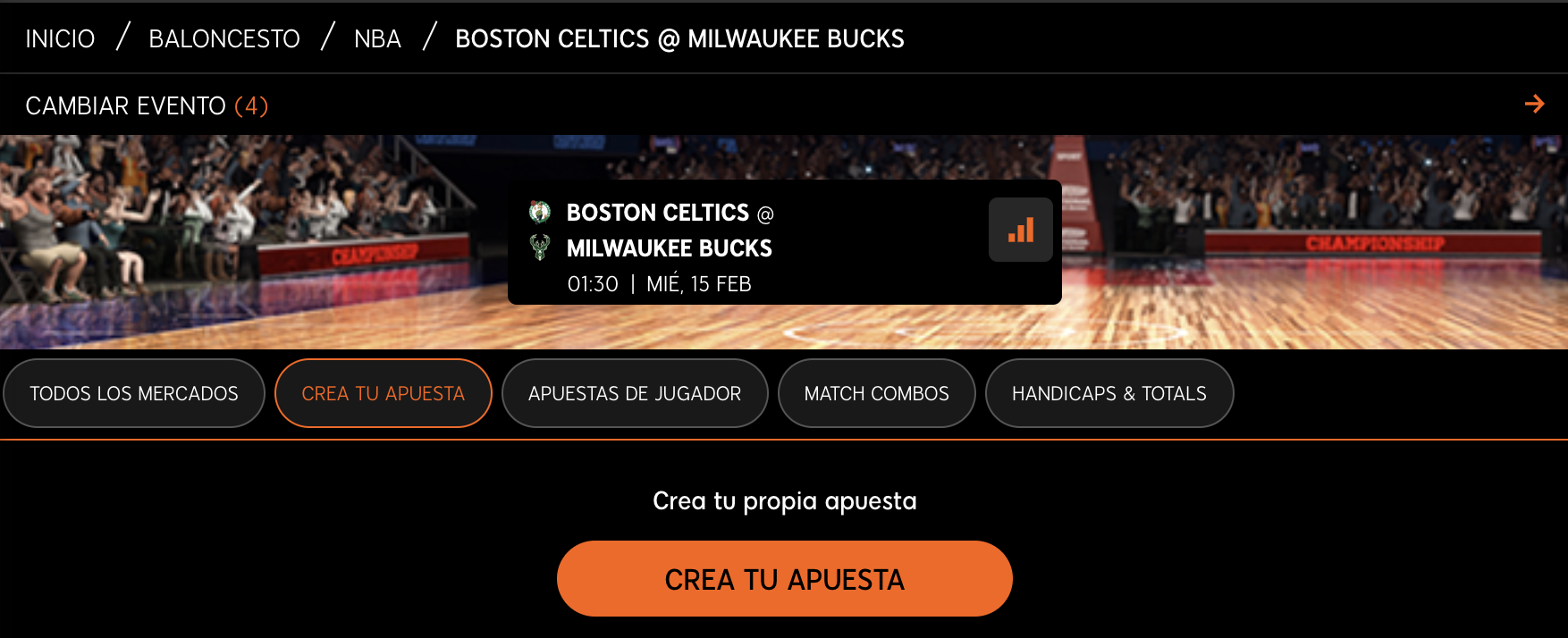Expand the Cambiar Evento (4) row
The image size is (1568, 638).
pyautogui.click(x=784, y=105)
